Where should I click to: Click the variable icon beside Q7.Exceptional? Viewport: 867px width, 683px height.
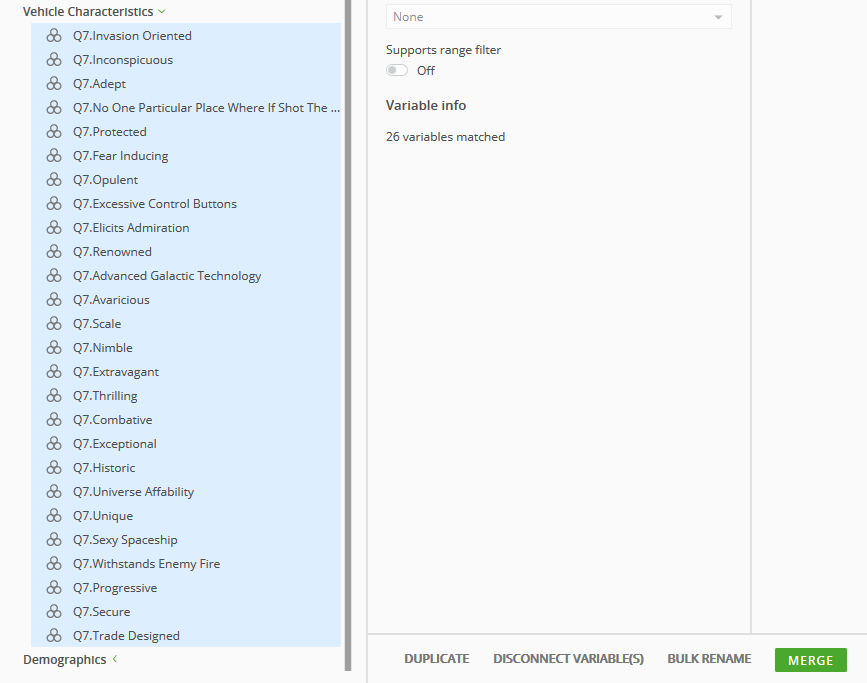(x=54, y=444)
